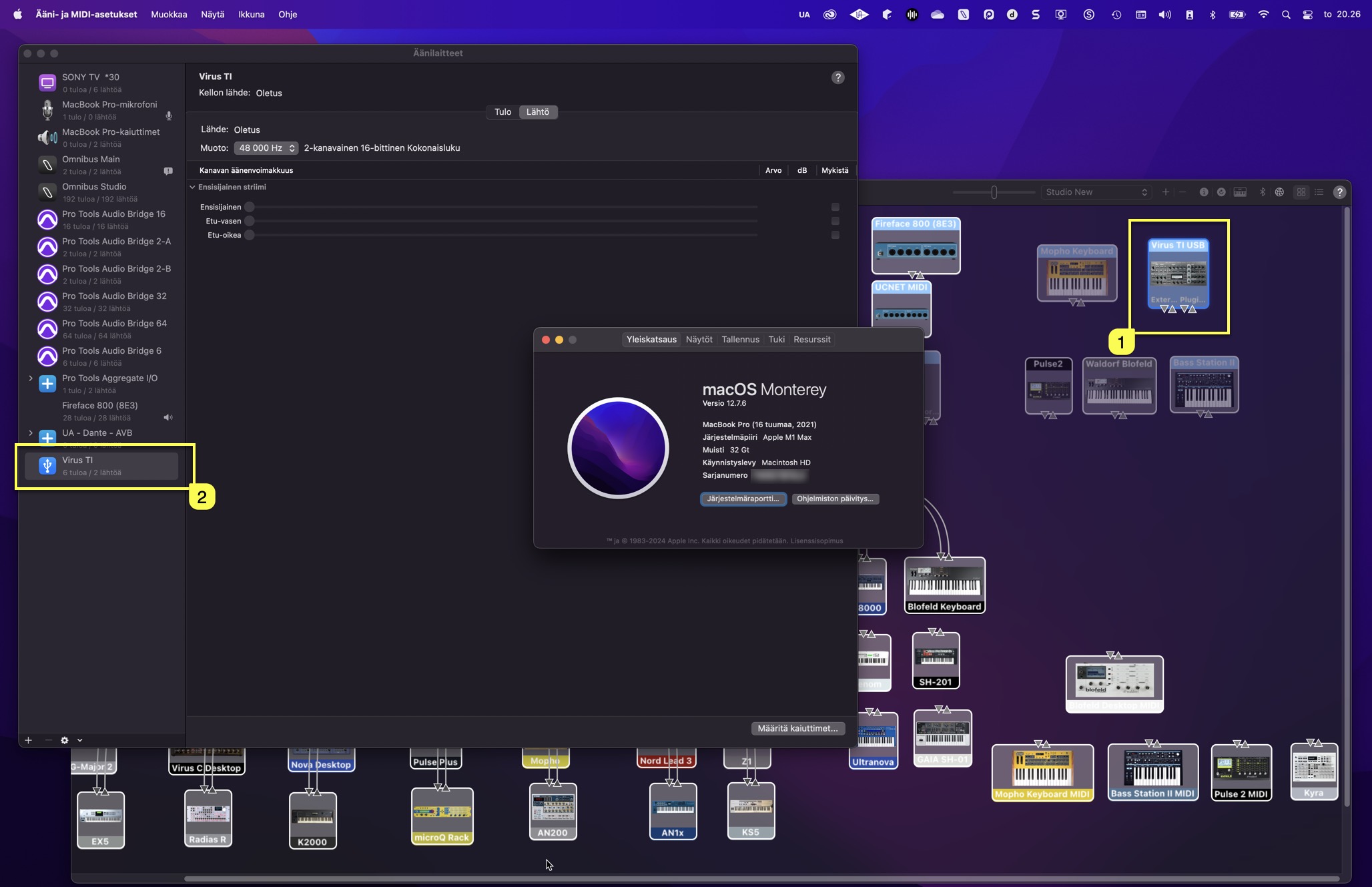The height and width of the screenshot is (887, 1372).
Task: Open MIDI Network Setup via the globe icon
Action: [1279, 192]
